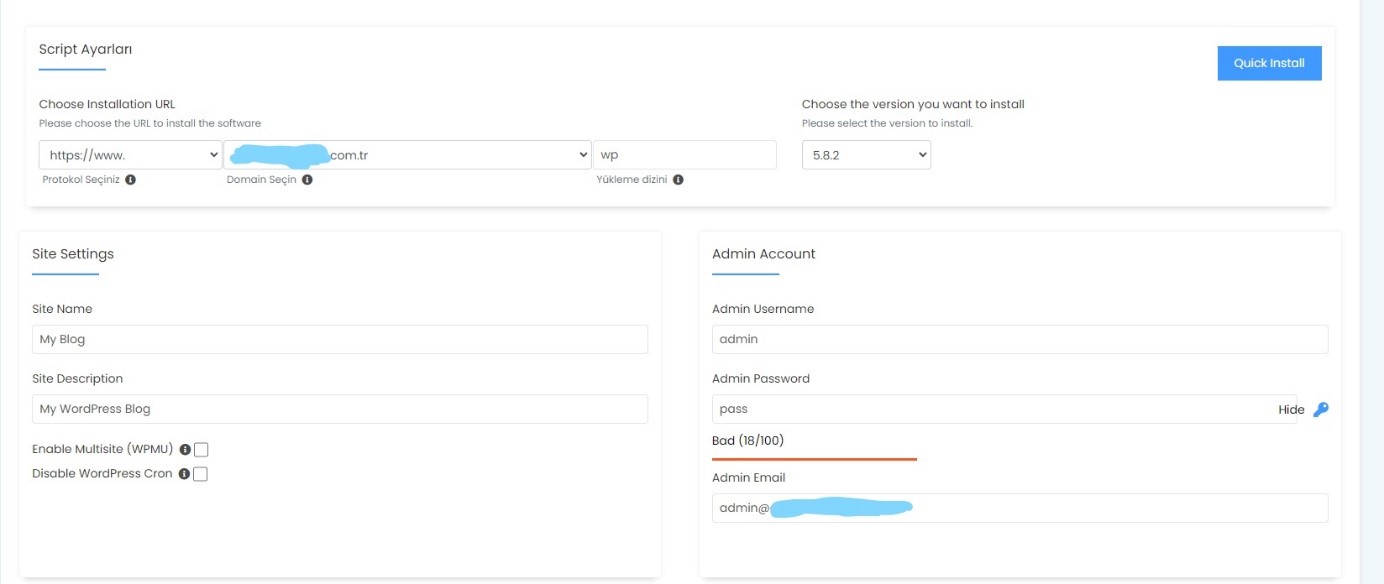Click 'Choose the version you want to install' label
This screenshot has width=1384, height=584.
coord(913,104)
